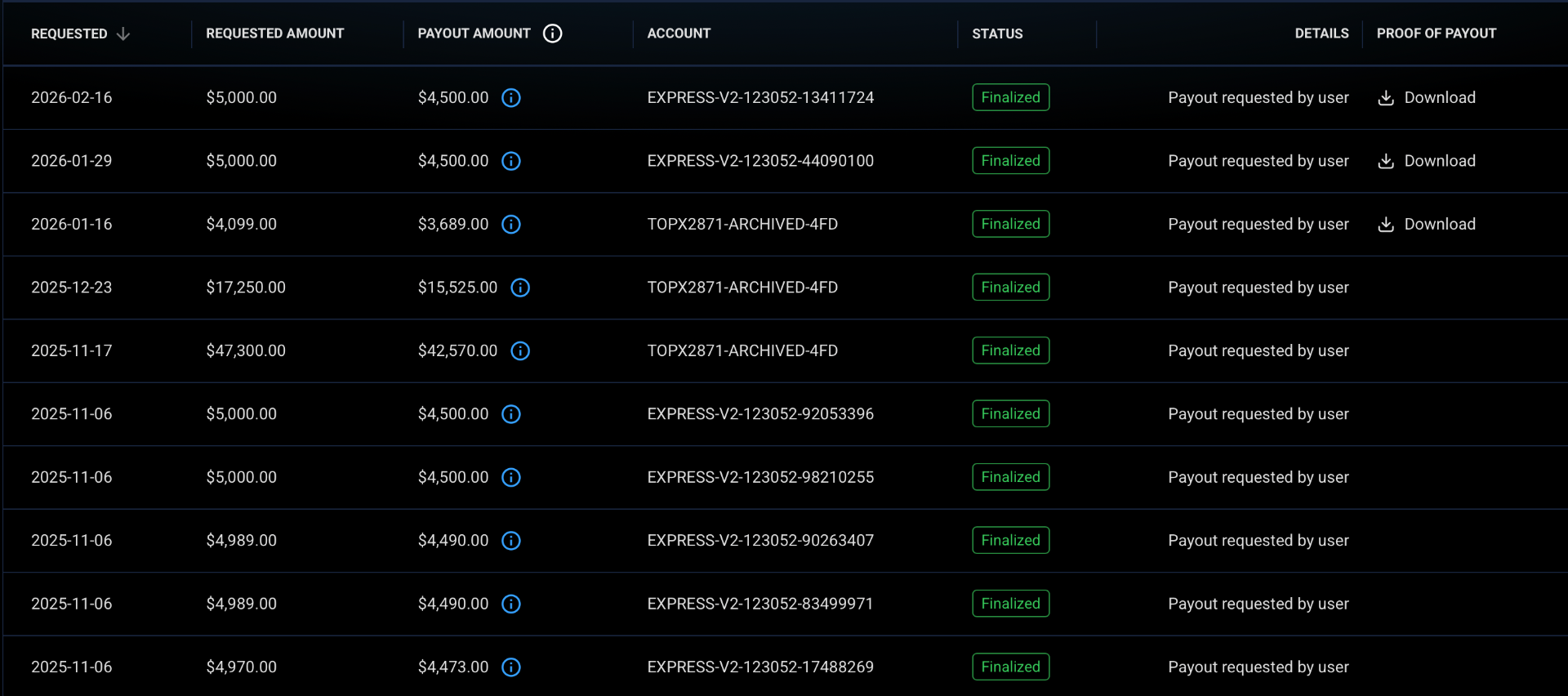The width and height of the screenshot is (1568, 696).
Task: Click the Details column header
Action: tap(1322, 33)
